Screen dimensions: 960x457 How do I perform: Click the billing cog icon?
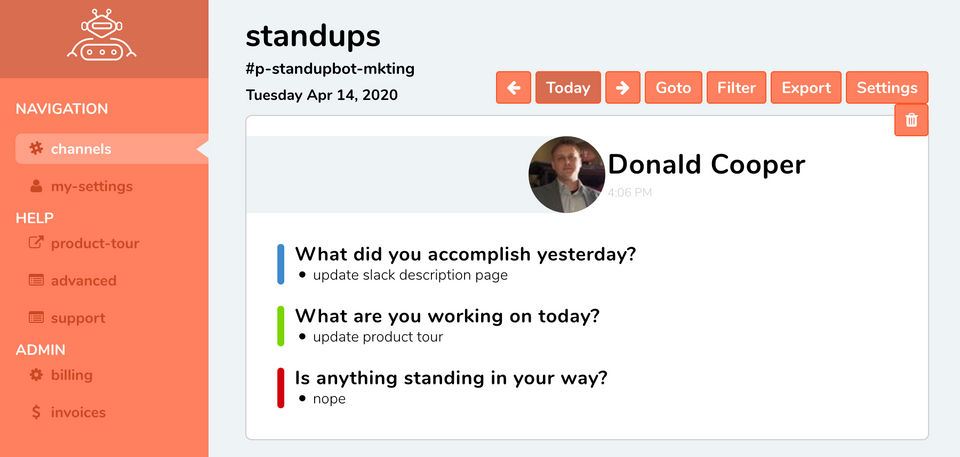(x=36, y=375)
